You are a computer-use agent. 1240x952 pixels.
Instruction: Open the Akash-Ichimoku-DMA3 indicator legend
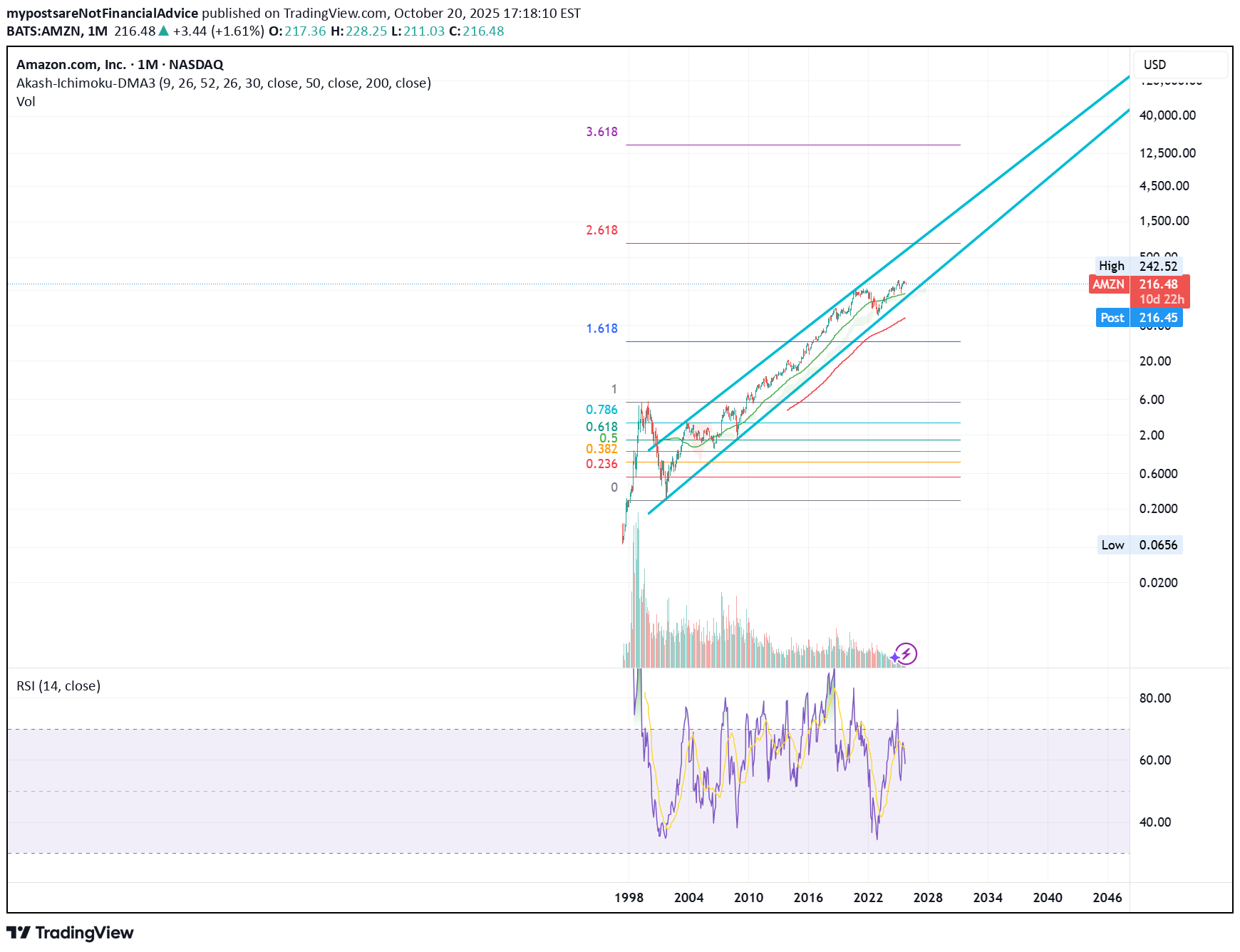[223, 83]
